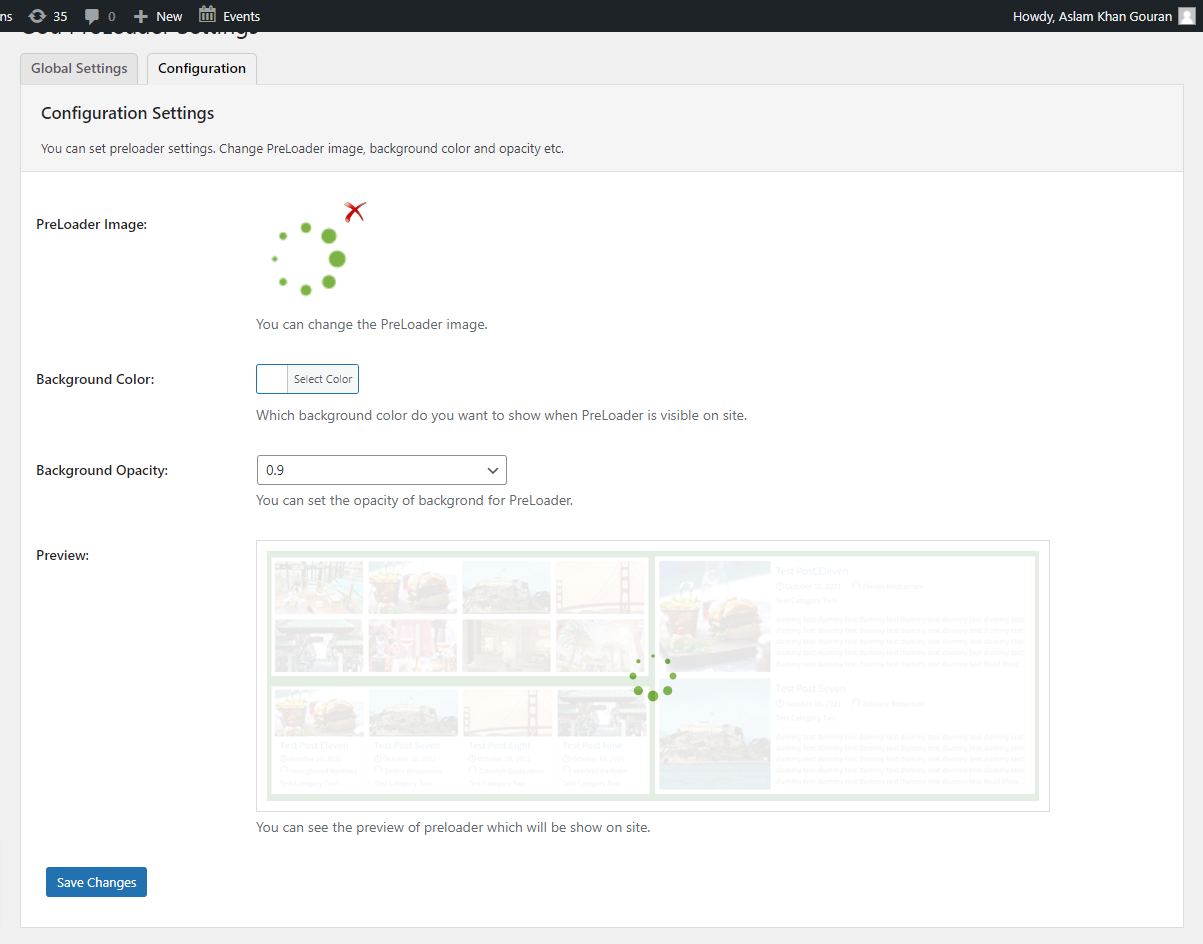Image resolution: width=1203 pixels, height=944 pixels.
Task: Open the Howdy, Aslam Khan Gouran menu
Action: coord(1092,16)
